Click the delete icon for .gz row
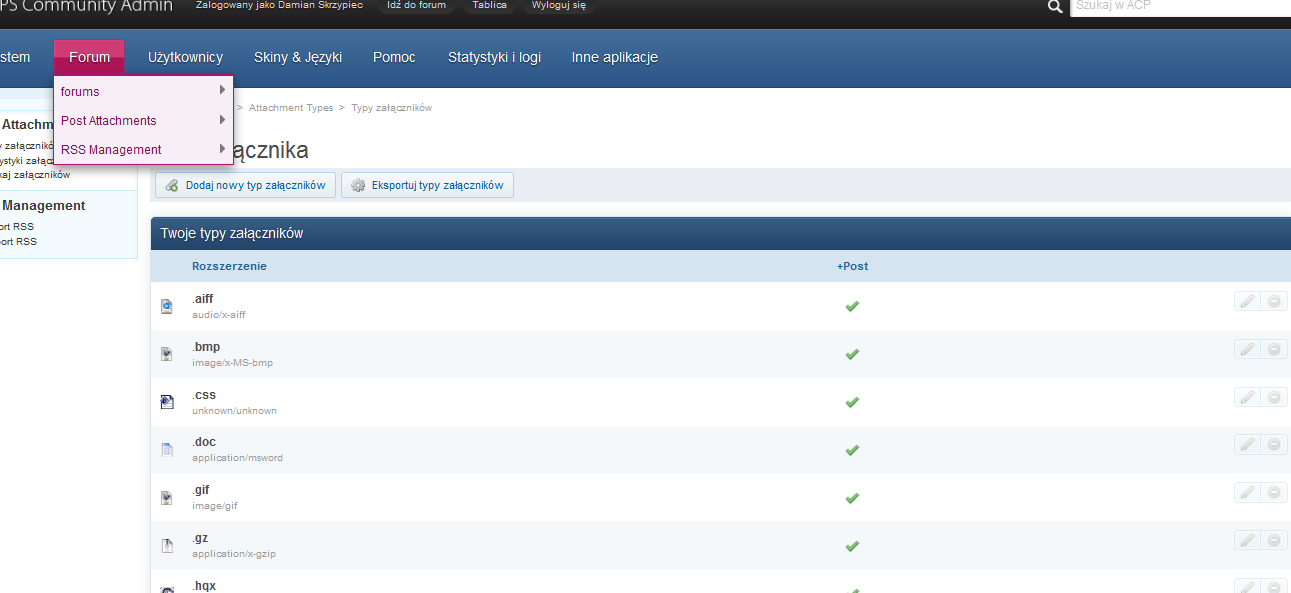 pyautogui.click(x=1274, y=540)
